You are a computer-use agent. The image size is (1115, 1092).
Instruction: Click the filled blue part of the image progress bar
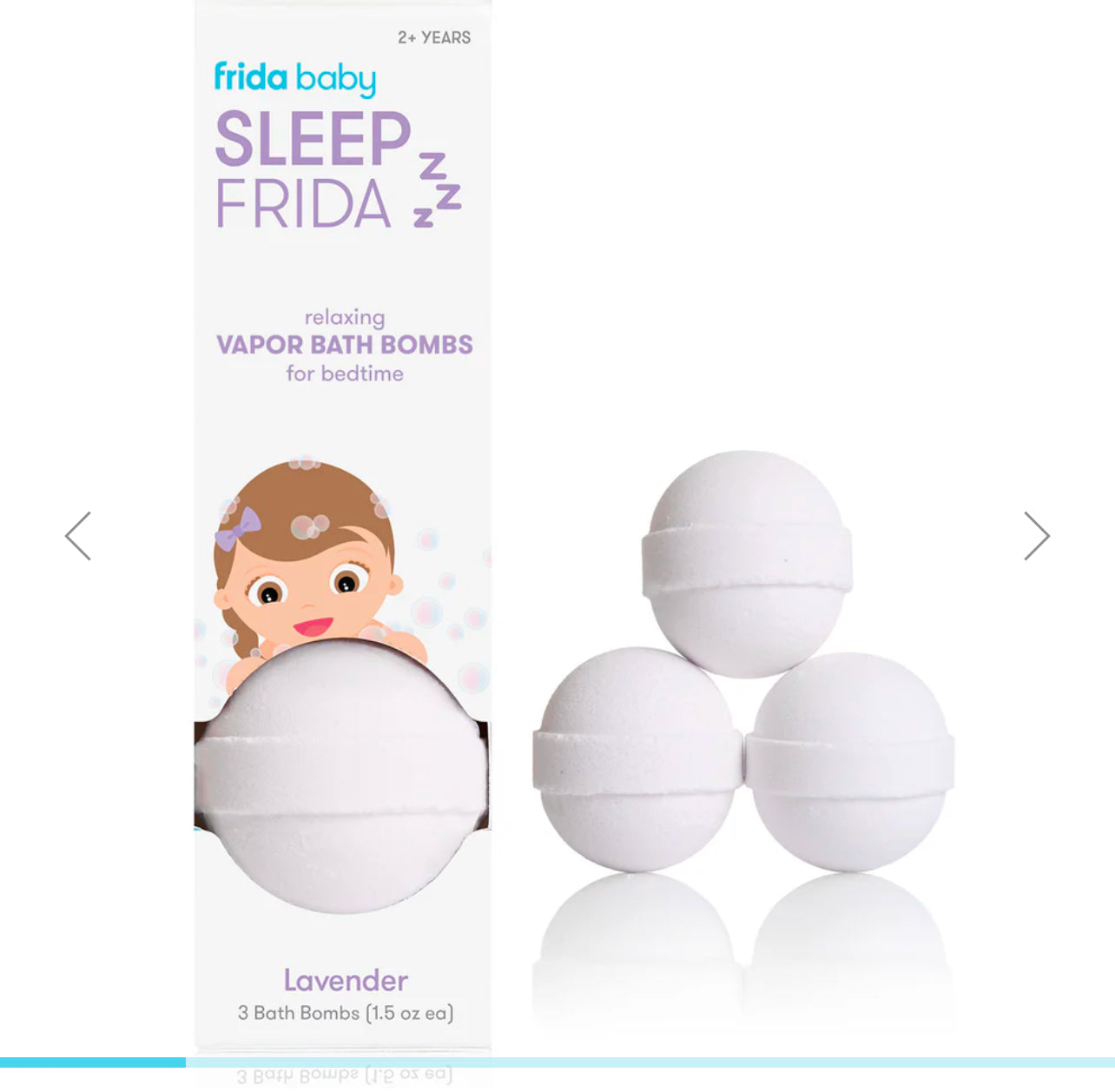(x=93, y=1062)
